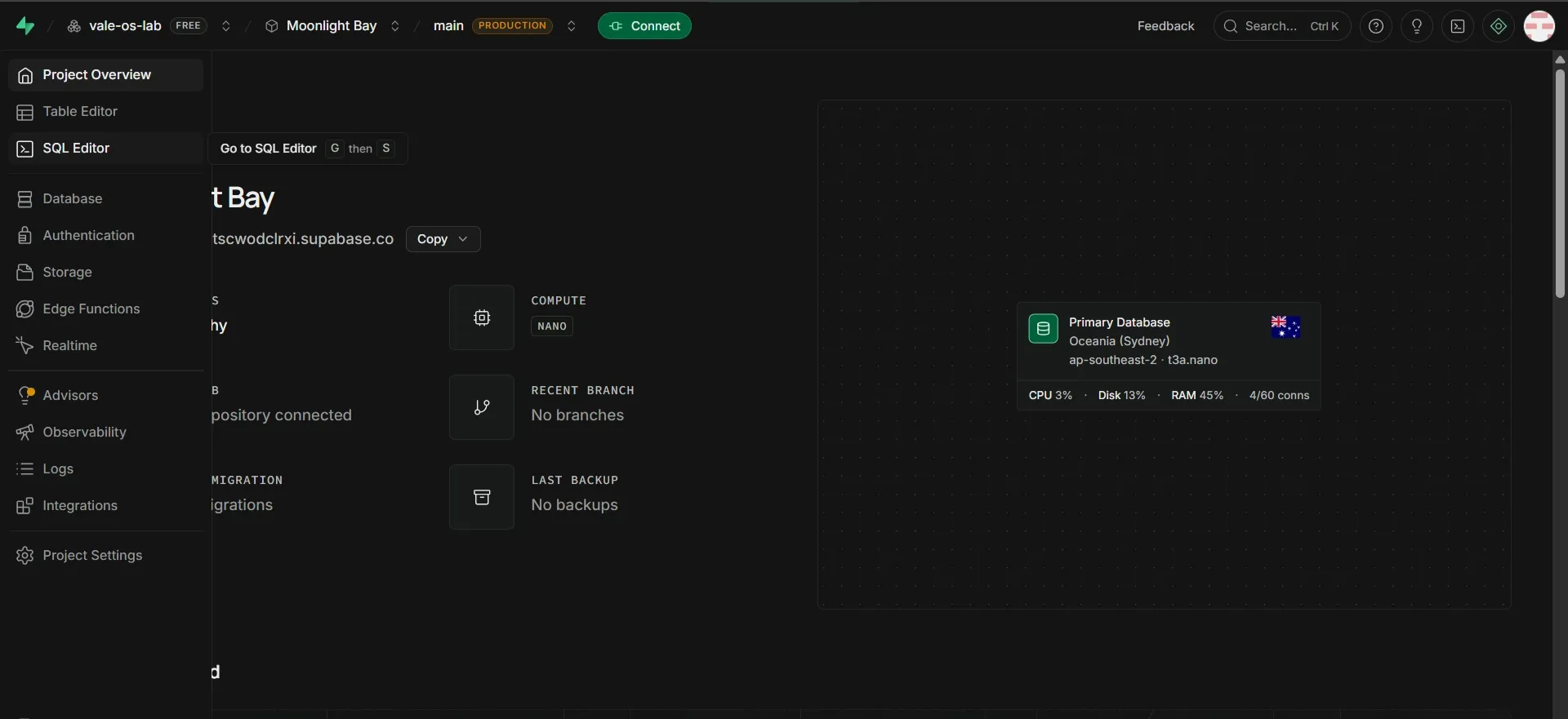The width and height of the screenshot is (1568, 719).
Task: Click the "ap-southeast-2 · t3a.nano" text
Action: coord(1143,360)
